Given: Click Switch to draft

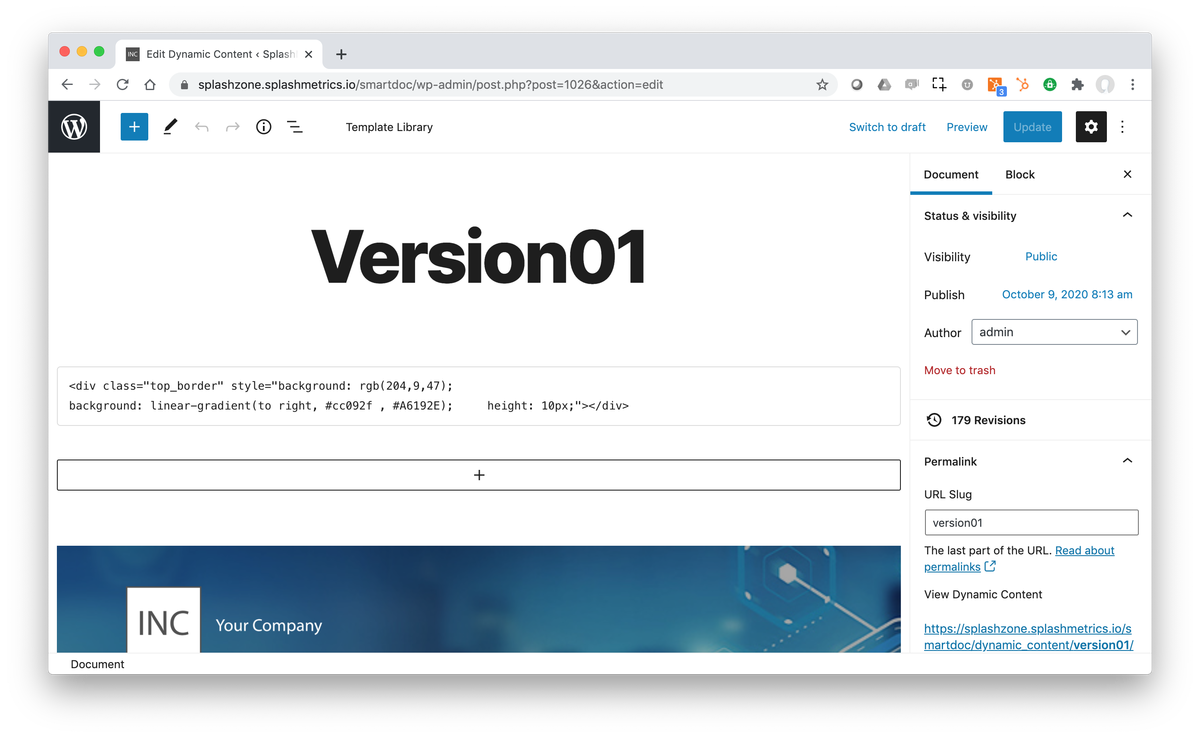Looking at the screenshot, I should coord(887,127).
